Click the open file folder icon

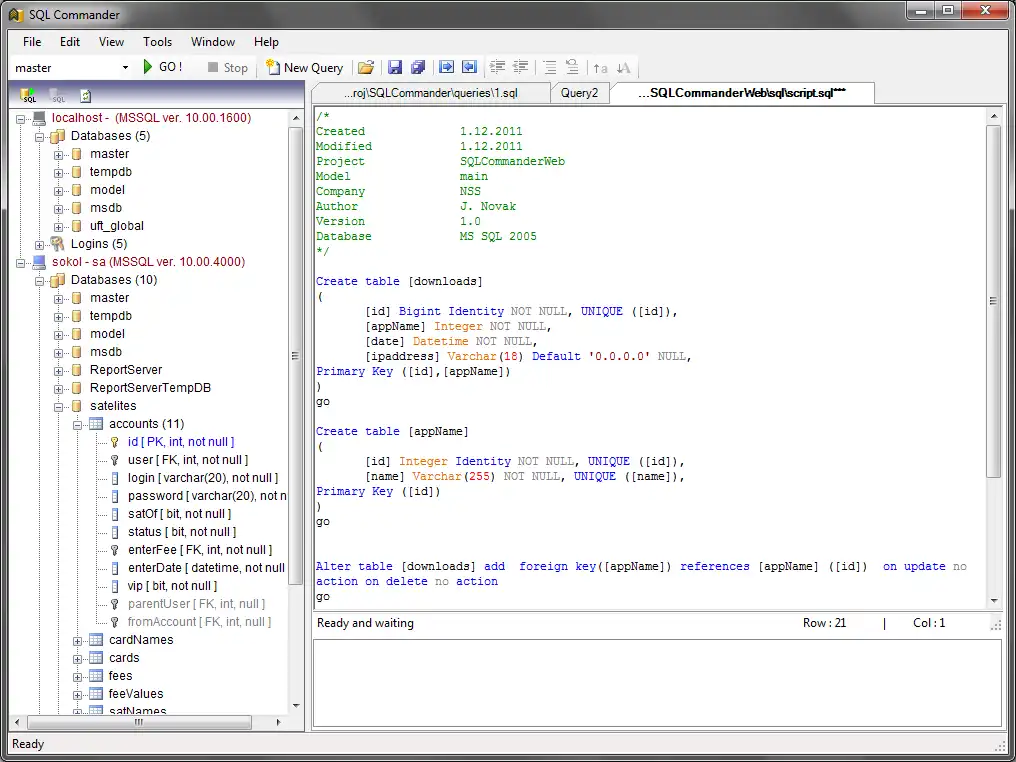[x=366, y=67]
